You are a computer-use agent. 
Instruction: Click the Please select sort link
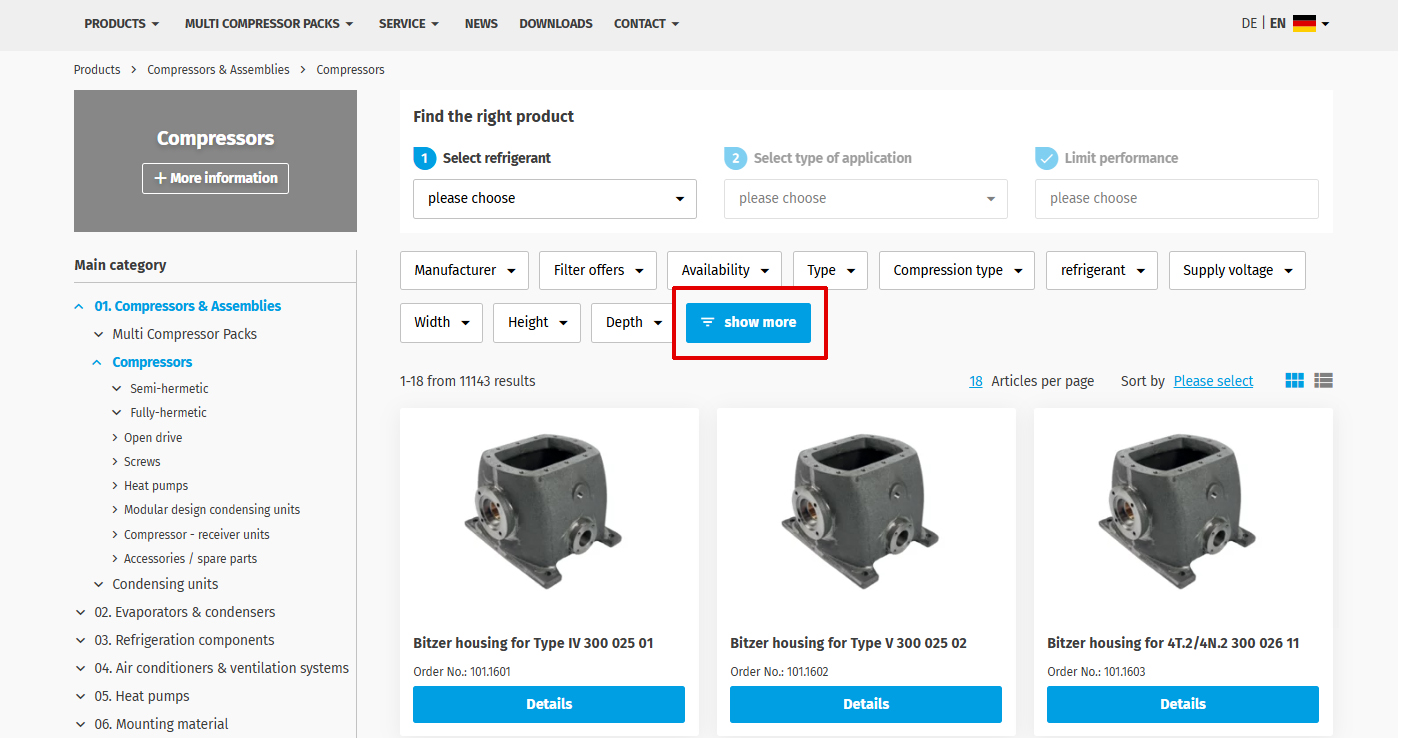point(1213,381)
